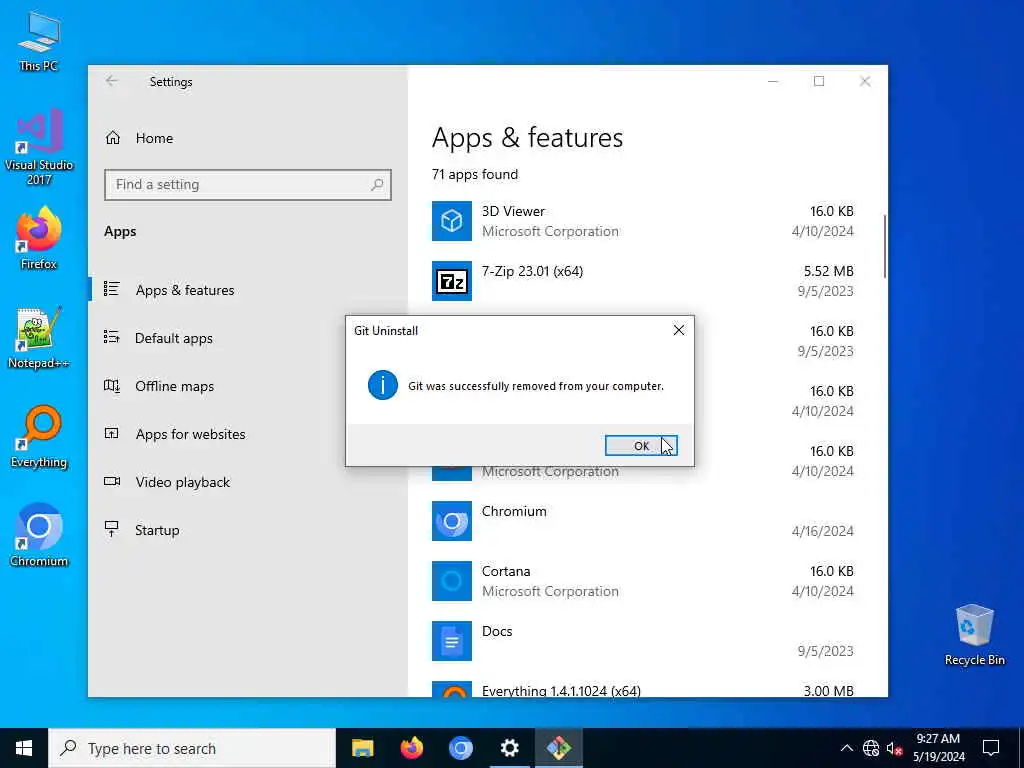Click the '7-Zip 23.01 (x64)' entry
This screenshot has height=768, width=1024.
click(532, 271)
